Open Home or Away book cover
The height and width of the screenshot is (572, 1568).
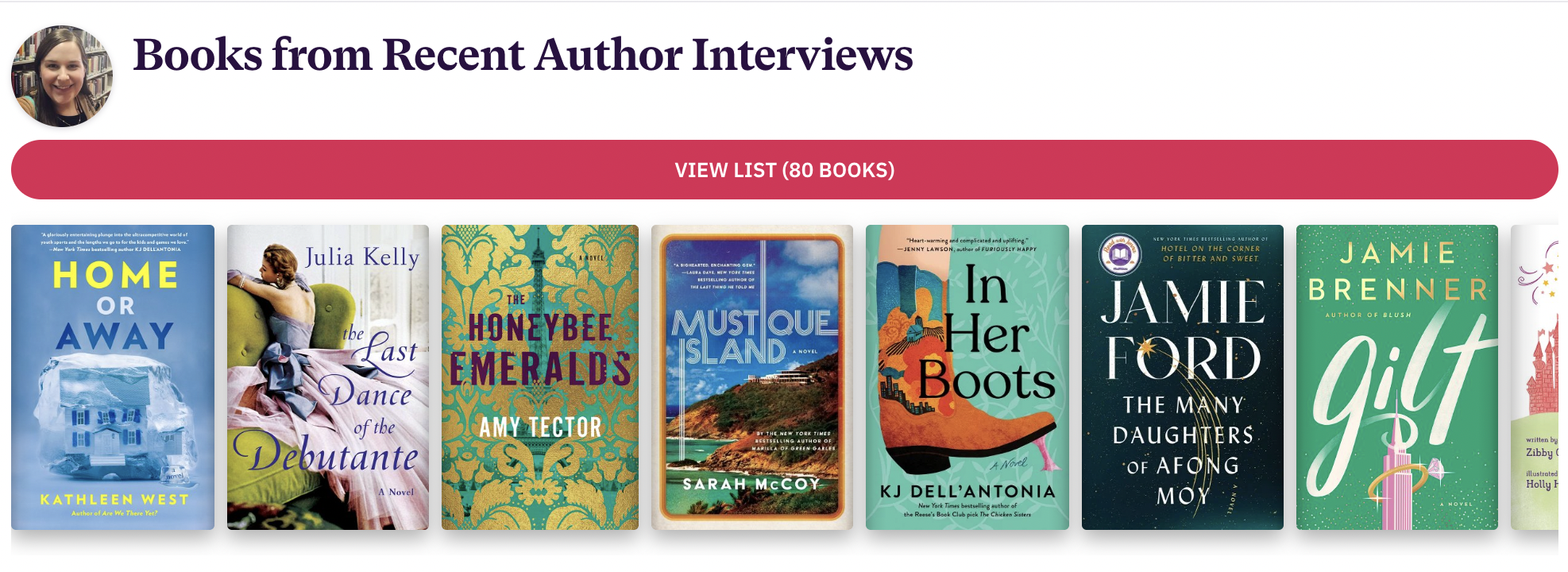coord(113,377)
